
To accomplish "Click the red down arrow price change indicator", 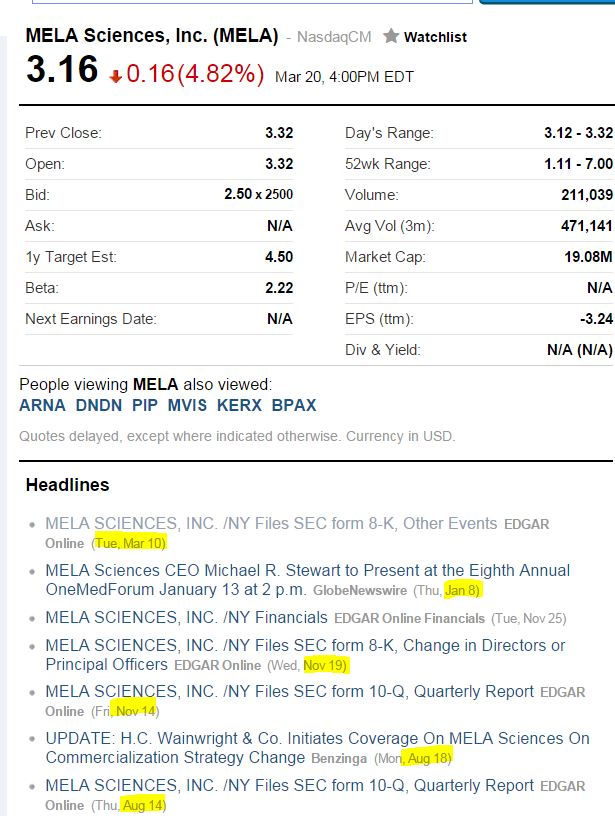I will (x=116, y=76).
